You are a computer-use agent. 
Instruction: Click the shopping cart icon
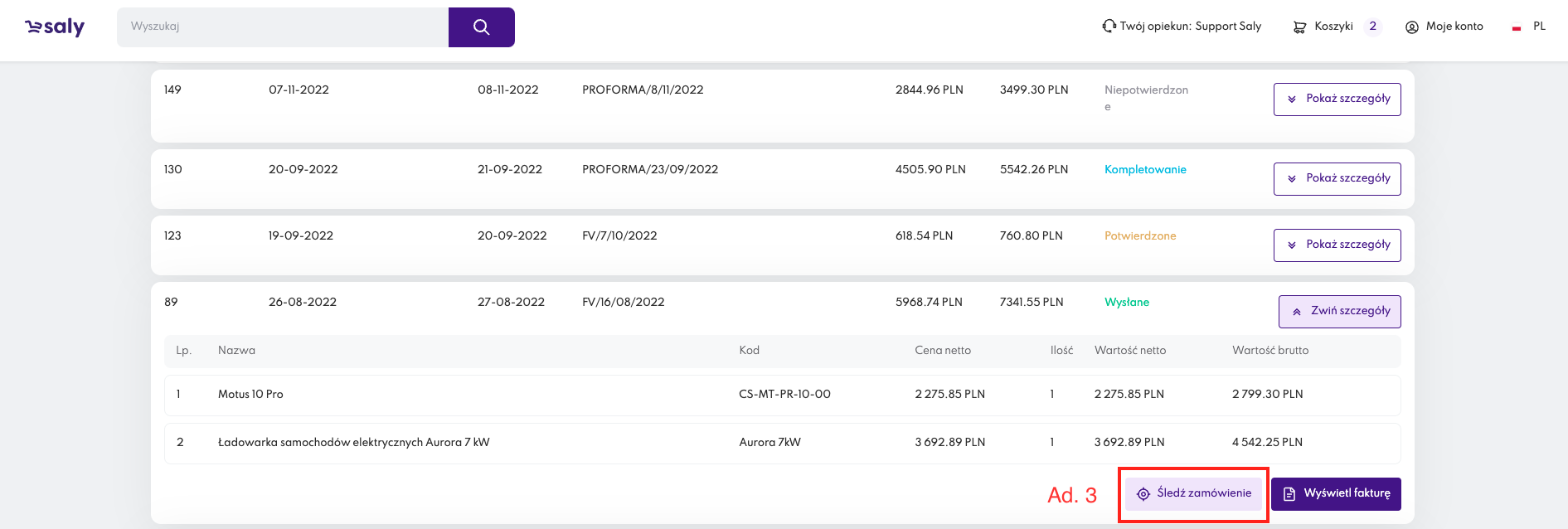(1299, 27)
